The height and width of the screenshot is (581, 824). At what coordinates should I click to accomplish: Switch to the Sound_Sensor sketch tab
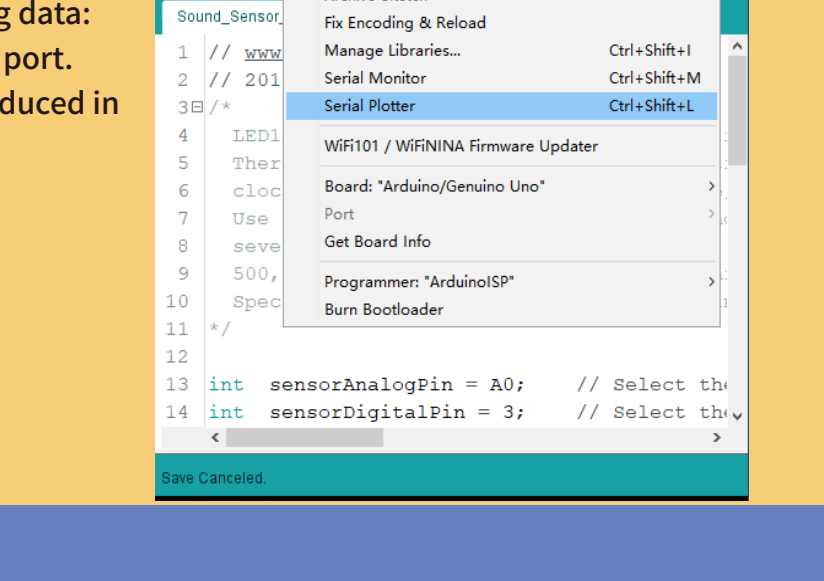pos(223,17)
